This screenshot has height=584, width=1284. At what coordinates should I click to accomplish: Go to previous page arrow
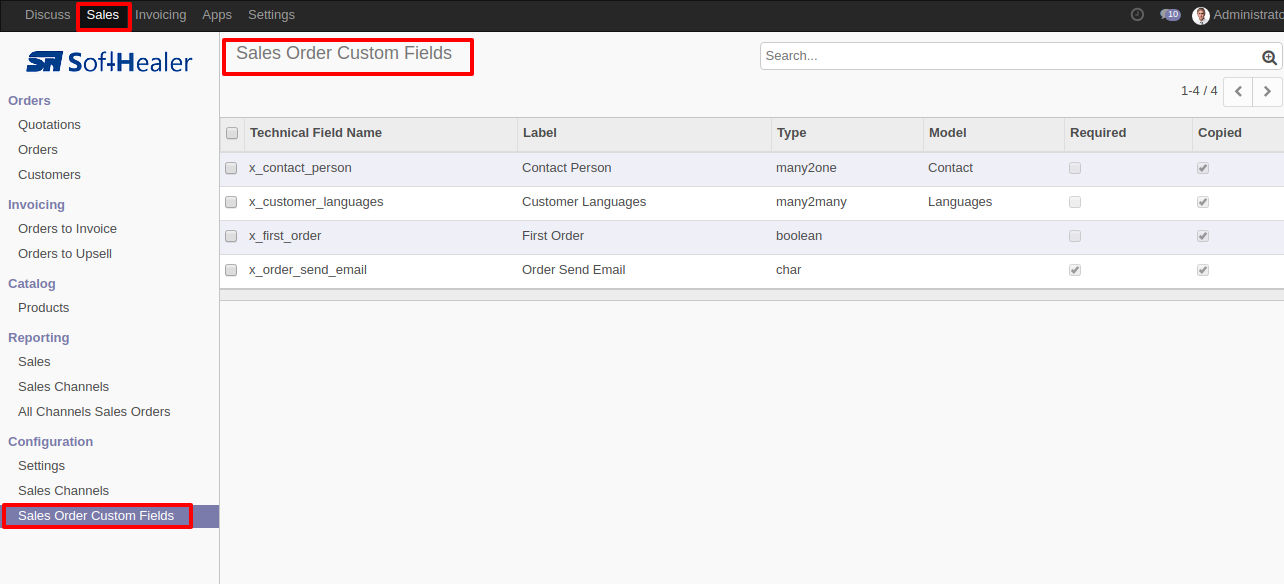point(1238,91)
